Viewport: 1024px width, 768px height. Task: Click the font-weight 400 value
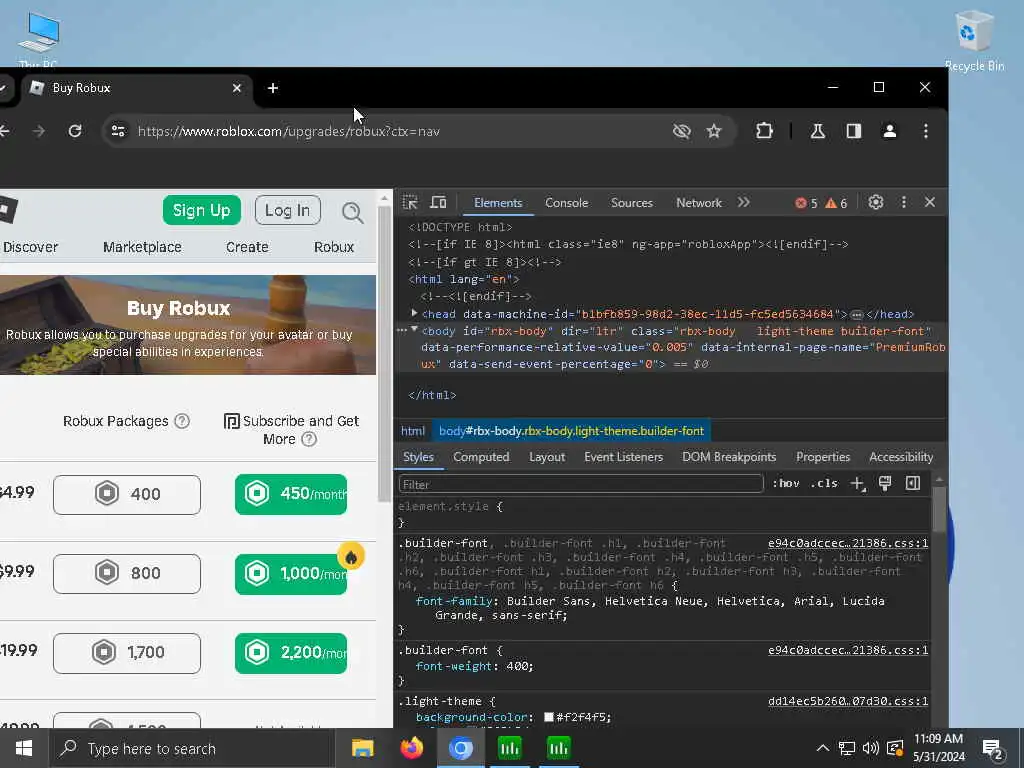pyautogui.click(x=517, y=666)
